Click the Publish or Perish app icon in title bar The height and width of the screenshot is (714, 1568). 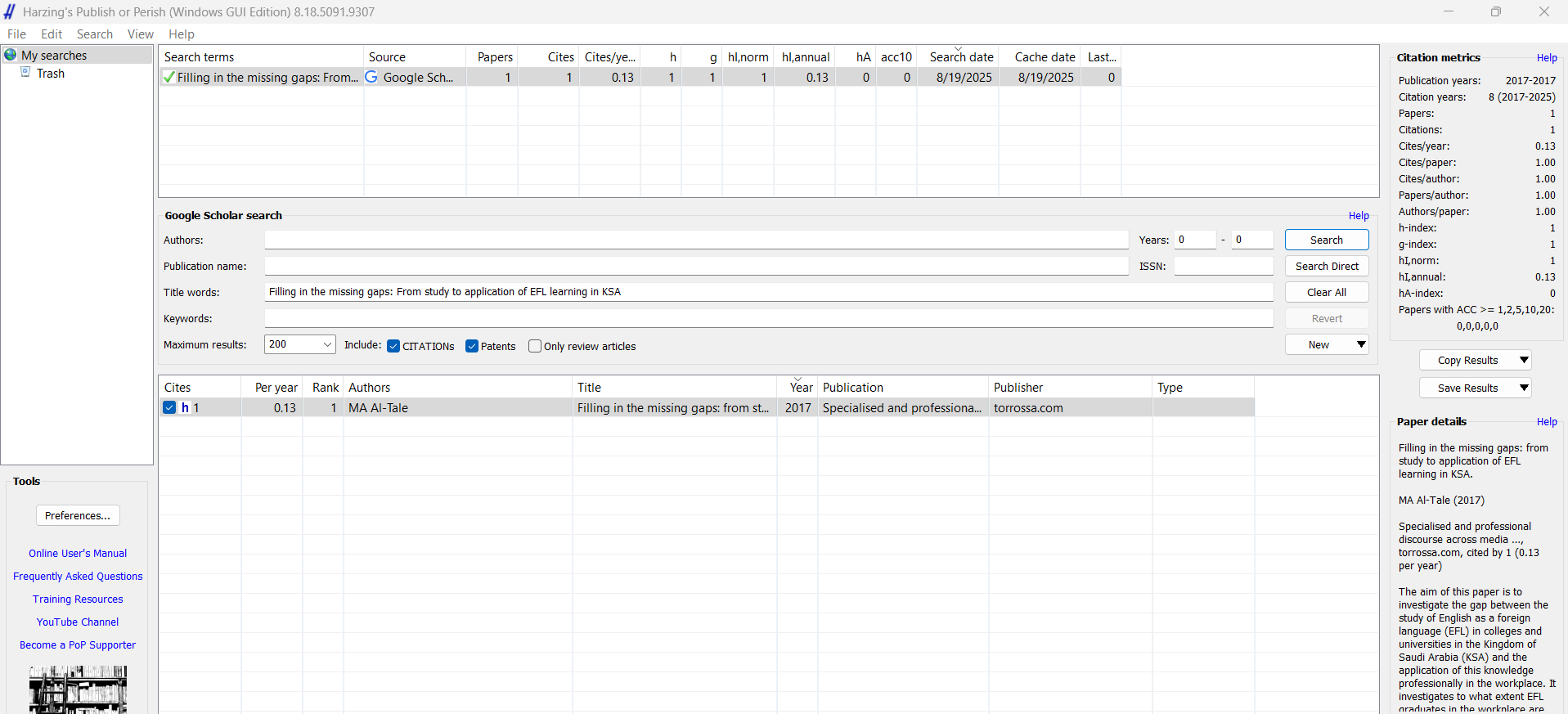pyautogui.click(x=10, y=11)
